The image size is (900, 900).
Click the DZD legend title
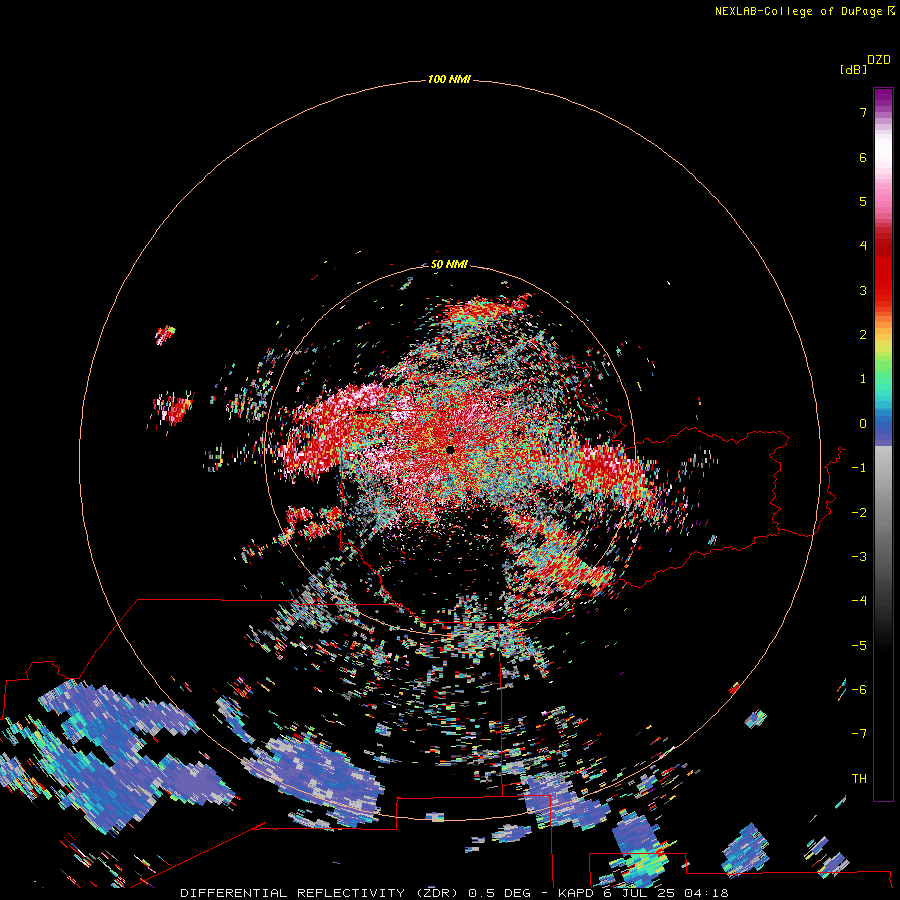879,59
